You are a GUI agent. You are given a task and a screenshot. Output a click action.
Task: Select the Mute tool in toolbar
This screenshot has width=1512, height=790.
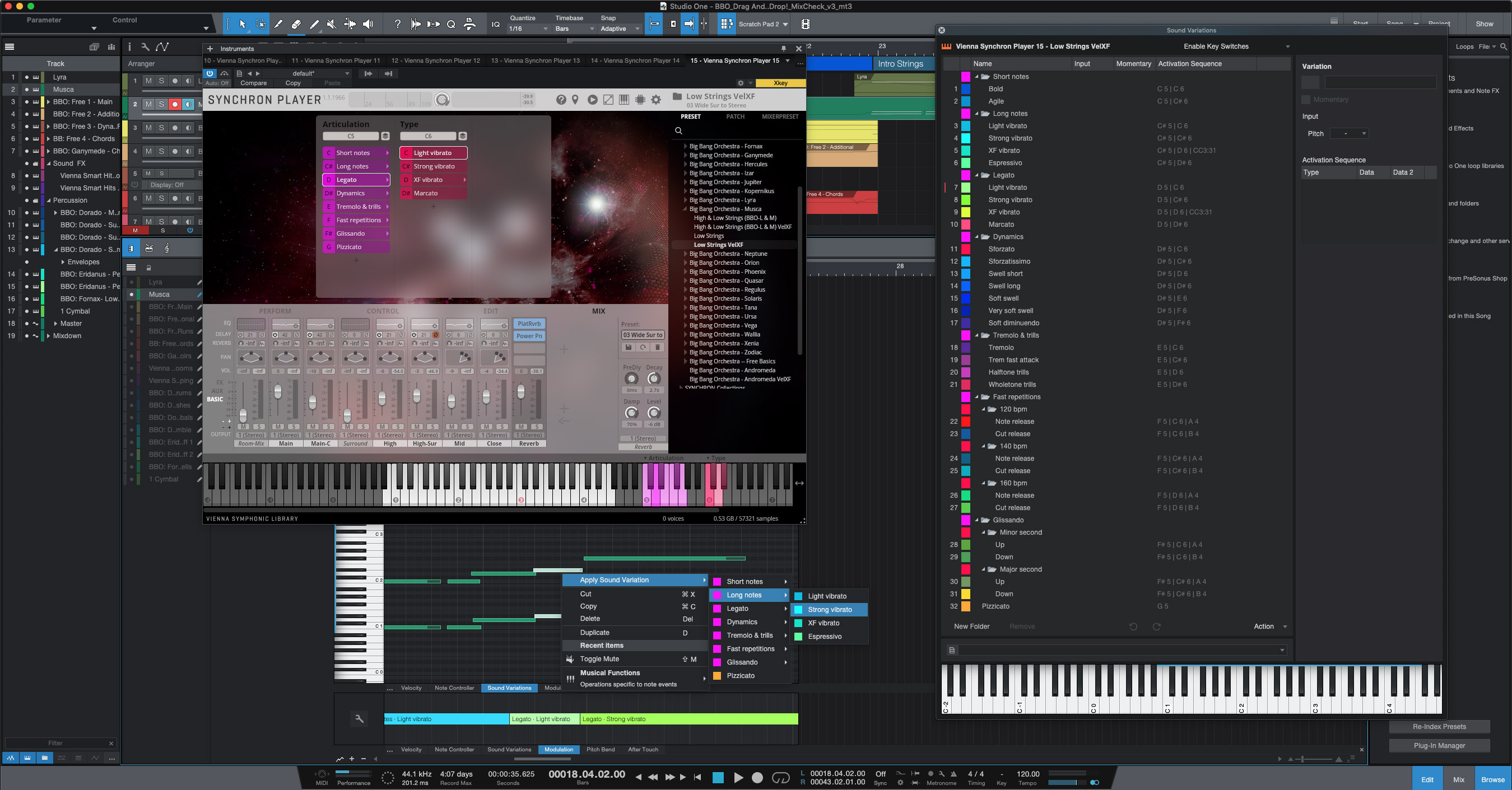332,24
